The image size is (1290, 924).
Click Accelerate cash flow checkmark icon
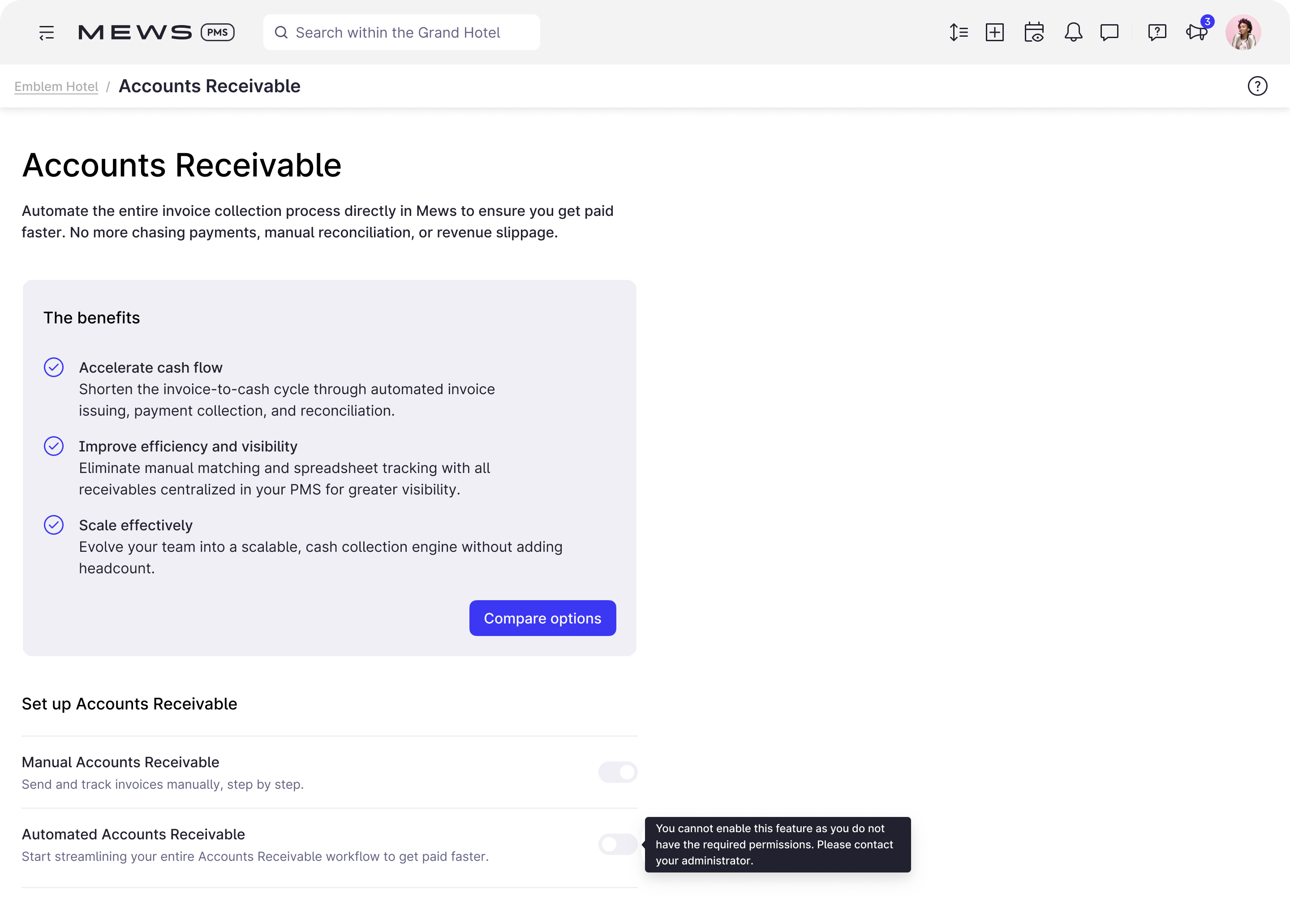54,367
